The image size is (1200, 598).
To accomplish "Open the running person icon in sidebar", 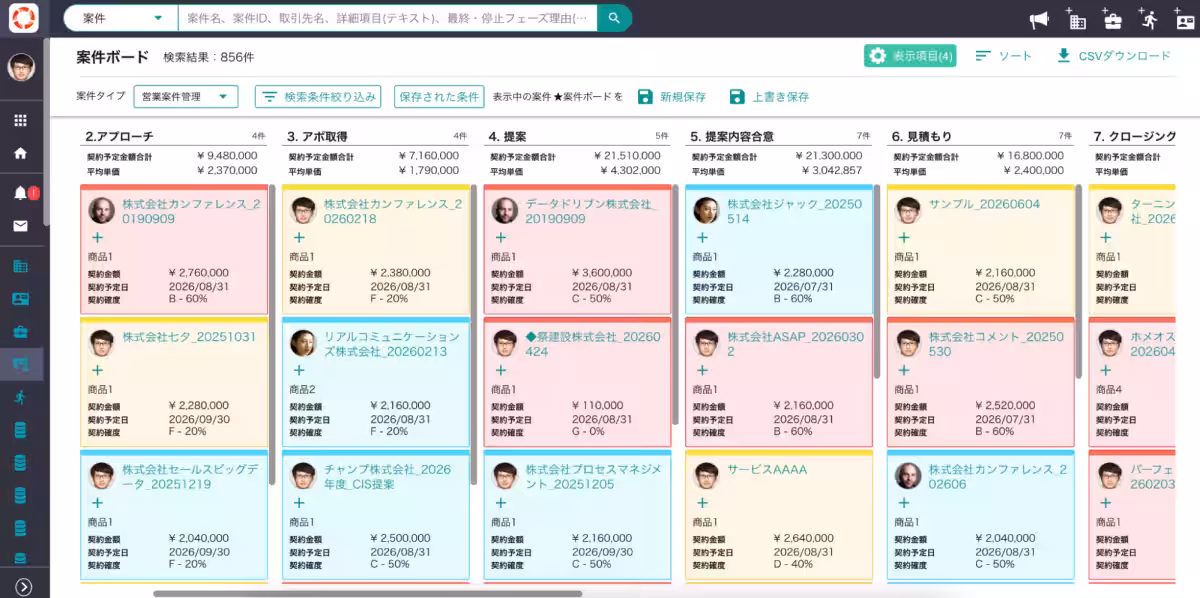I will (x=21, y=397).
